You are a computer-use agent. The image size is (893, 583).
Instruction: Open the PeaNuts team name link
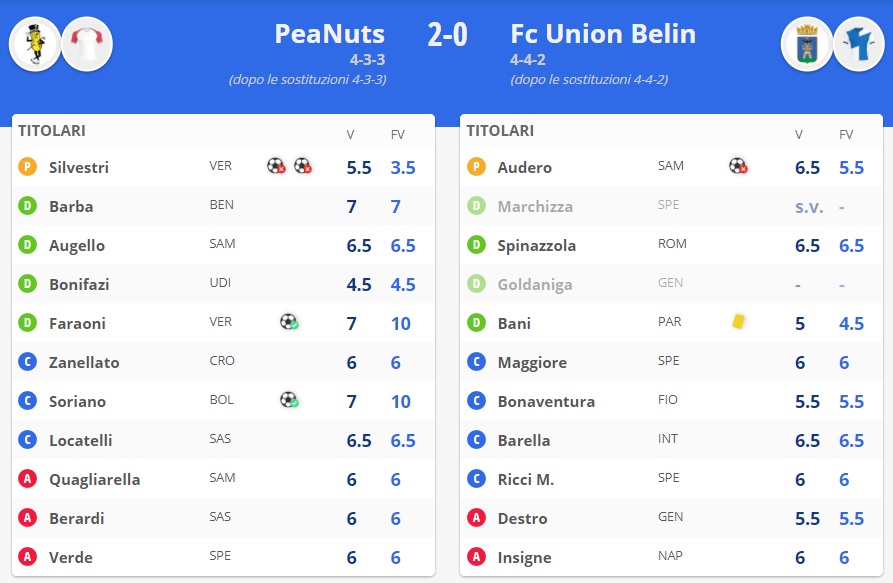click(329, 33)
